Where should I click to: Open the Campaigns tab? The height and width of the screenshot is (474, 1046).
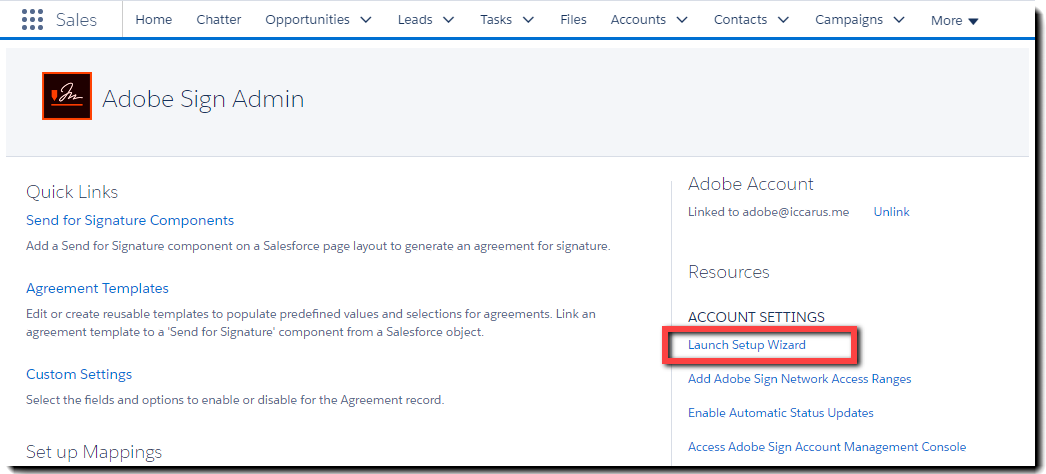pos(849,20)
